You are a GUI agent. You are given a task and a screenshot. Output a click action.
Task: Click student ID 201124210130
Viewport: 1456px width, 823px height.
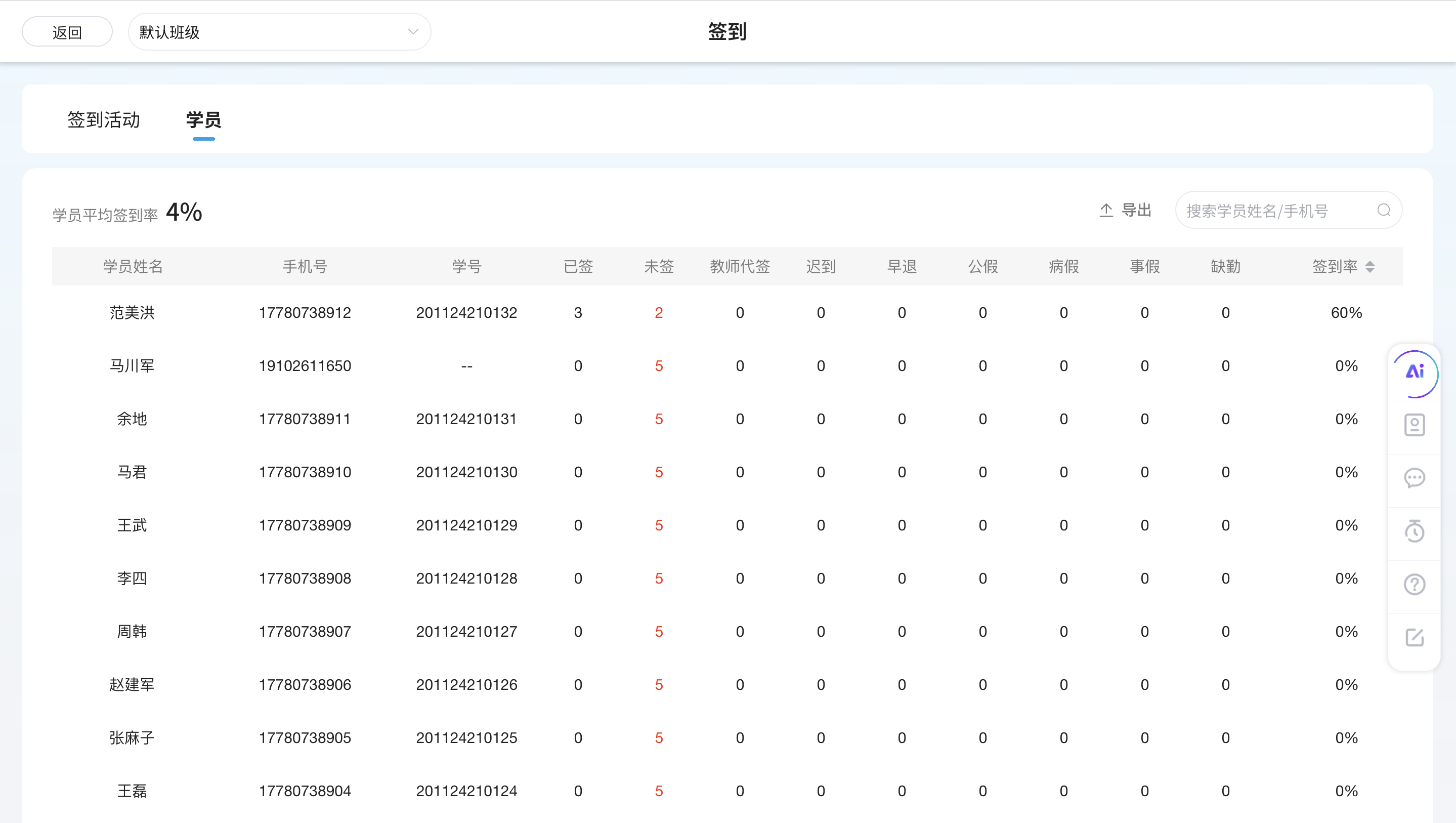[x=467, y=472]
